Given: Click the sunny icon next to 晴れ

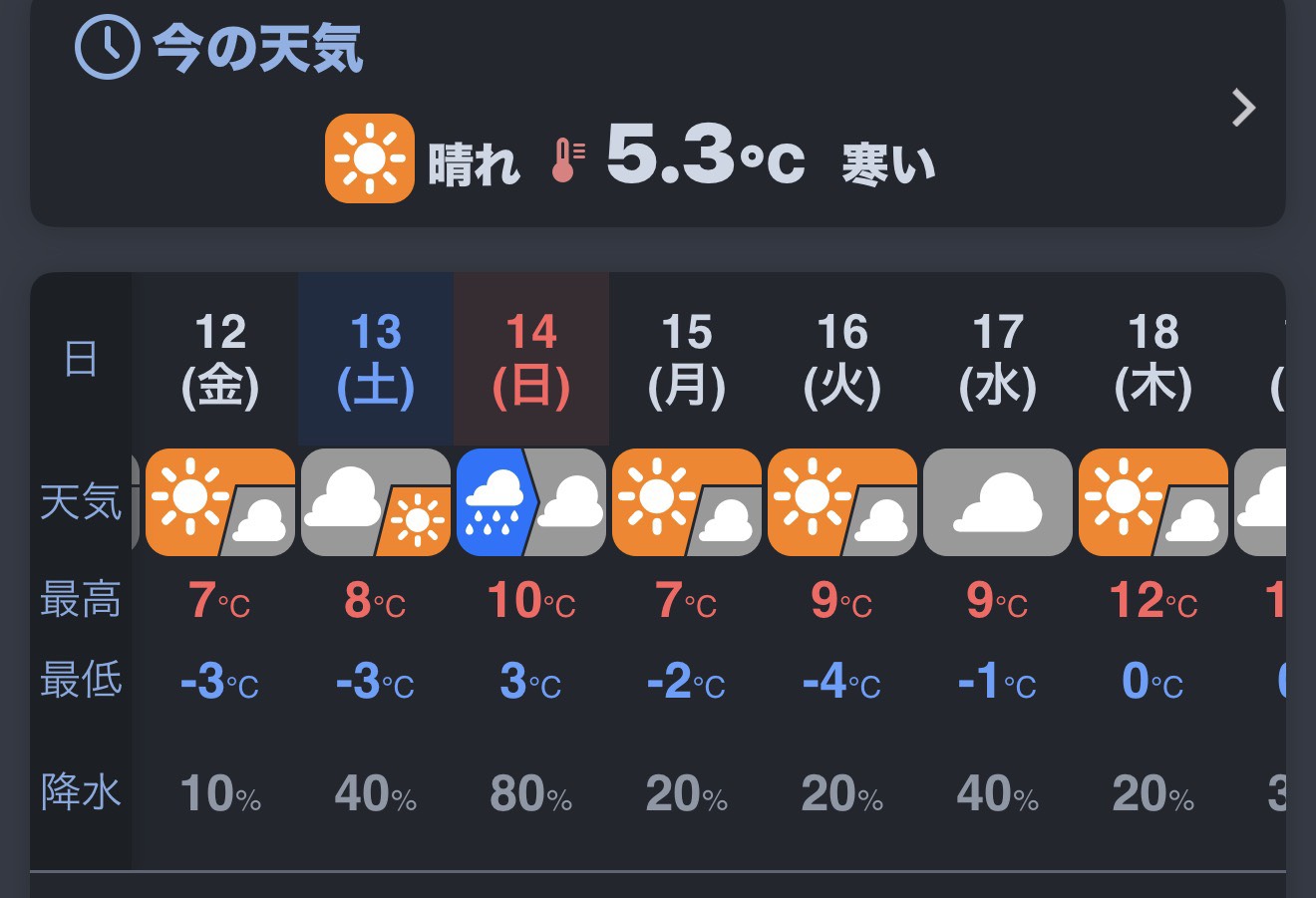Looking at the screenshot, I should [x=369, y=158].
